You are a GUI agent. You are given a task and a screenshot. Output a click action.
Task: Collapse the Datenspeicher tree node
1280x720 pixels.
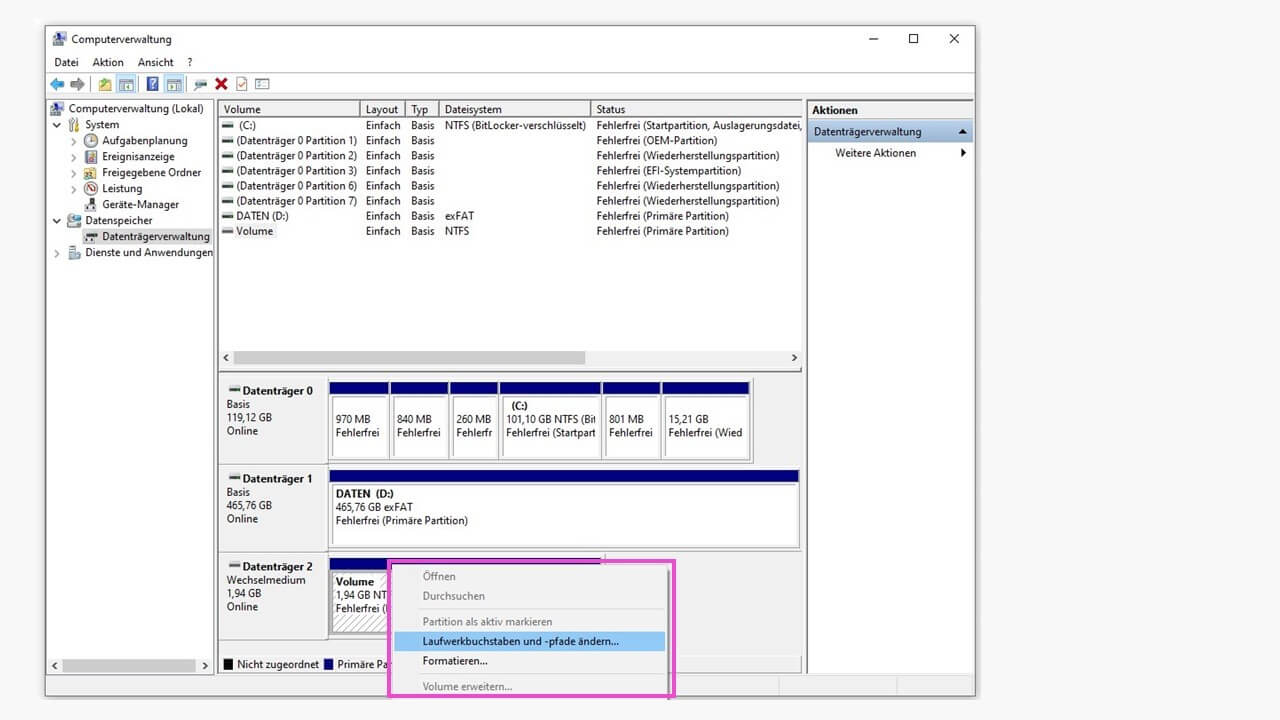(x=57, y=220)
